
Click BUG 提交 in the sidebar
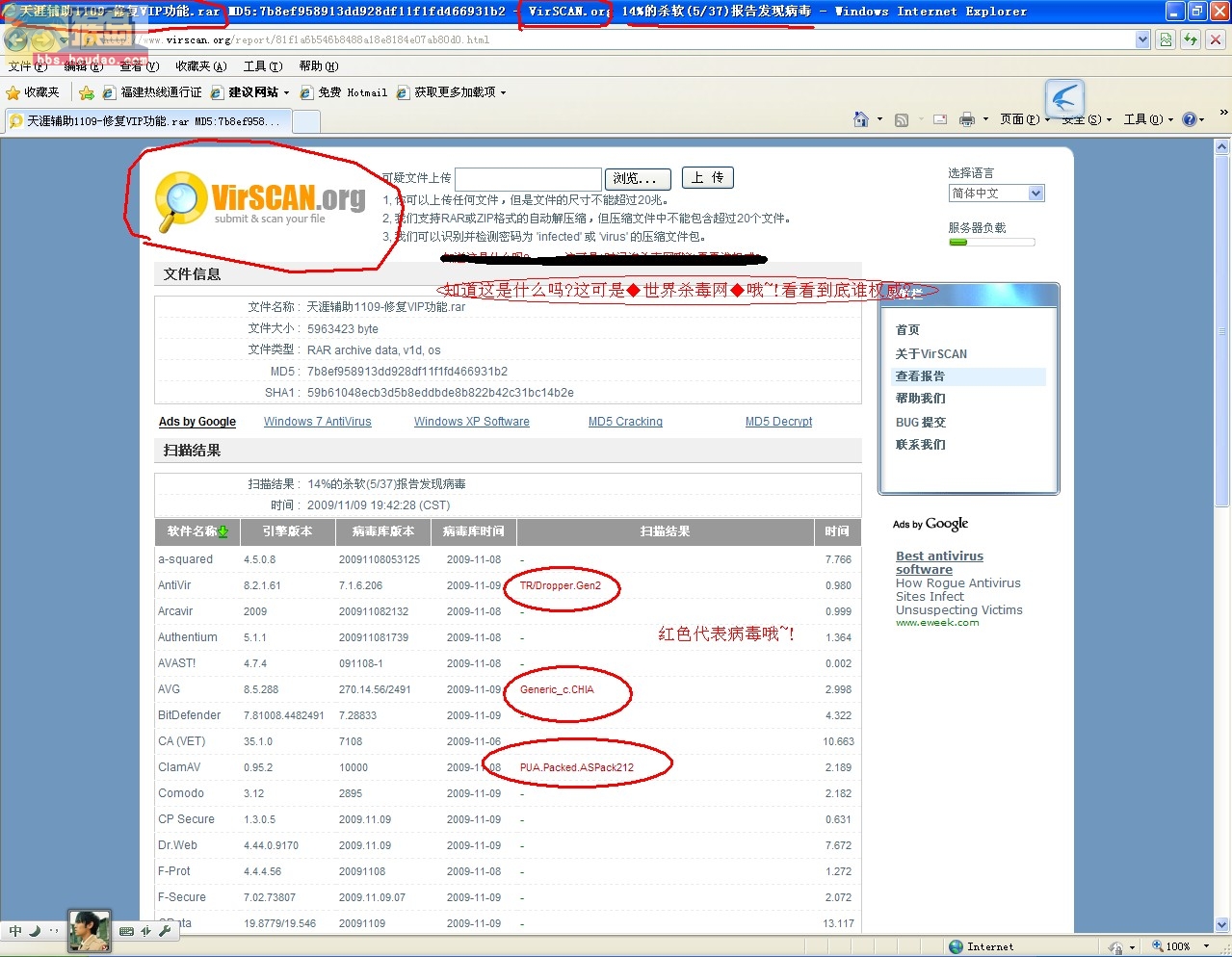(x=921, y=422)
